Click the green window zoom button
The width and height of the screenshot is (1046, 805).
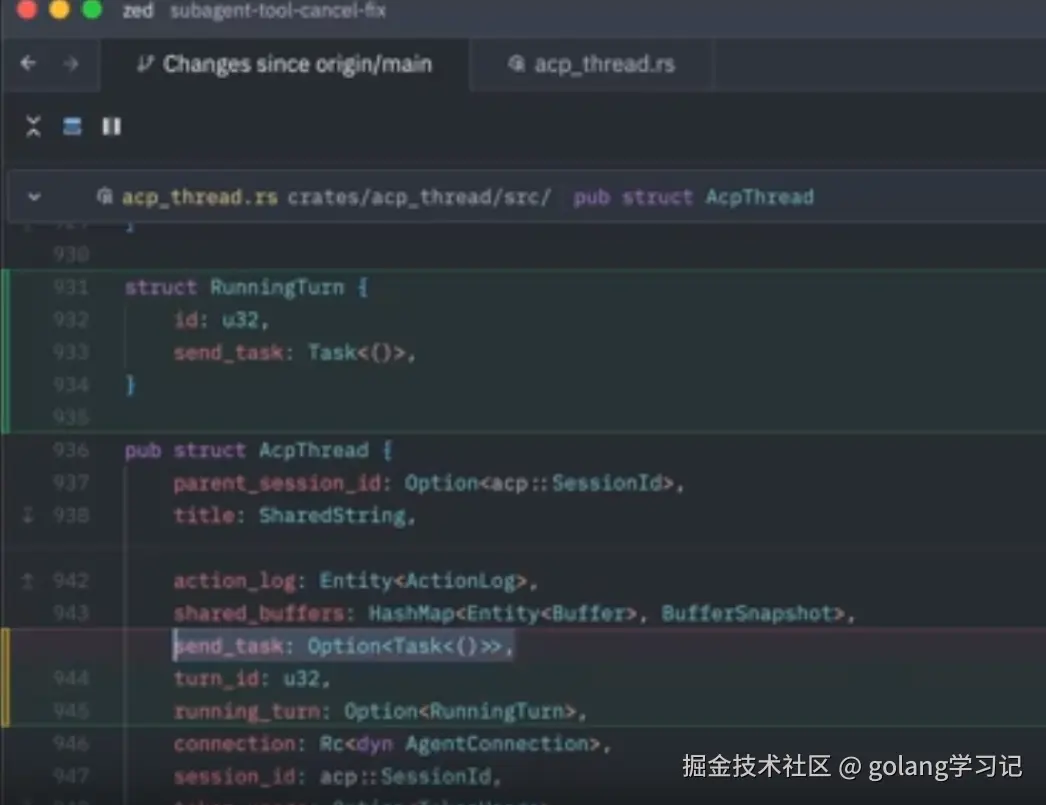coord(92,9)
